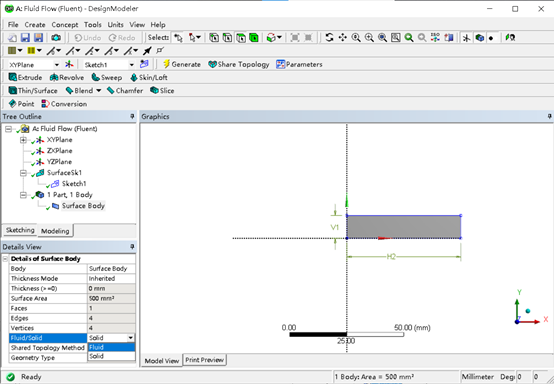Select the Thin/Surface tool
Viewport: 554px width, 384px height.
[33, 90]
